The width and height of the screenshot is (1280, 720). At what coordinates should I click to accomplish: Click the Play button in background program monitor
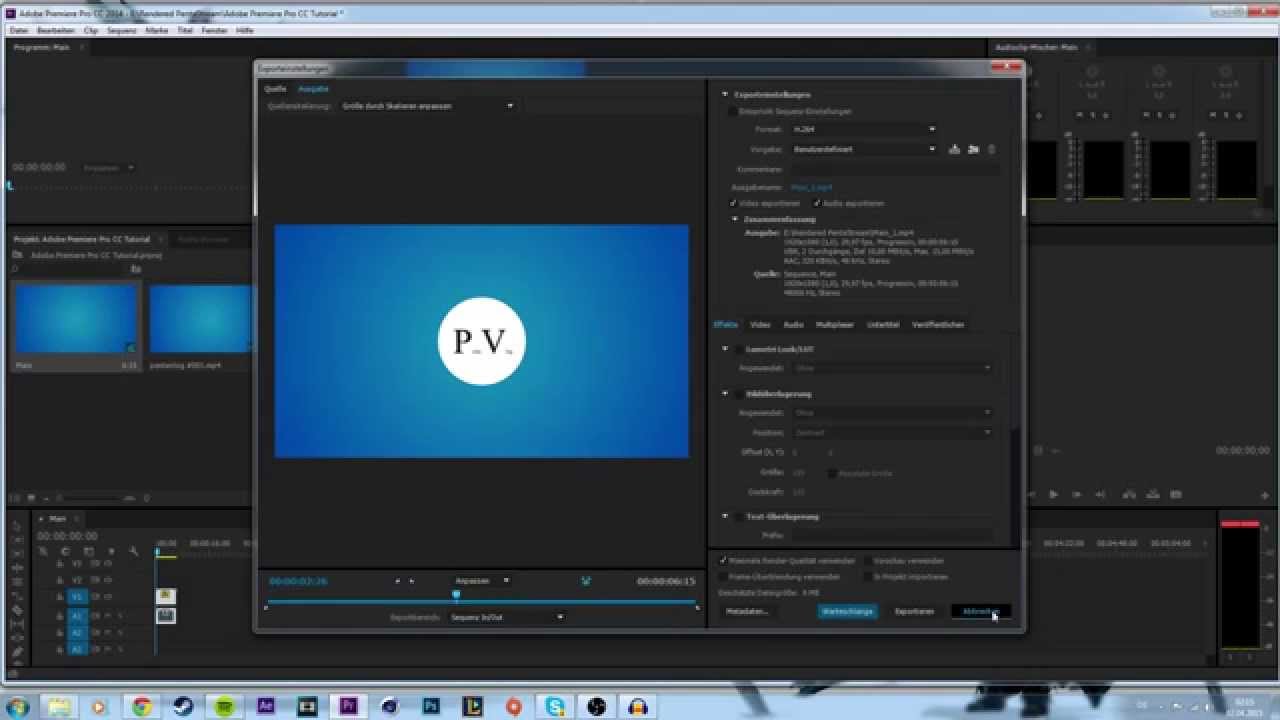(1053, 494)
